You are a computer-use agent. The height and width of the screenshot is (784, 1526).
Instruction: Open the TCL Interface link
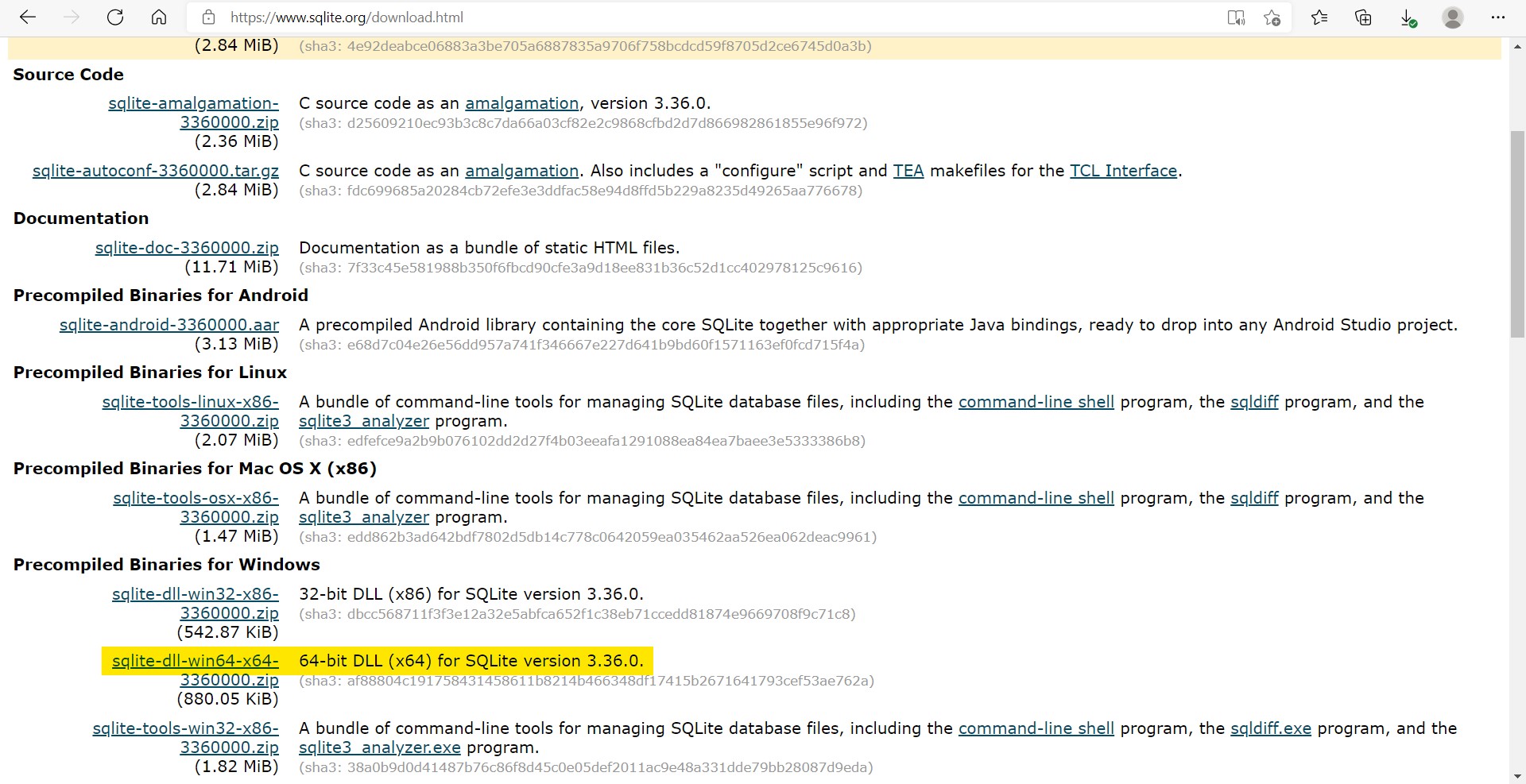[x=1123, y=171]
